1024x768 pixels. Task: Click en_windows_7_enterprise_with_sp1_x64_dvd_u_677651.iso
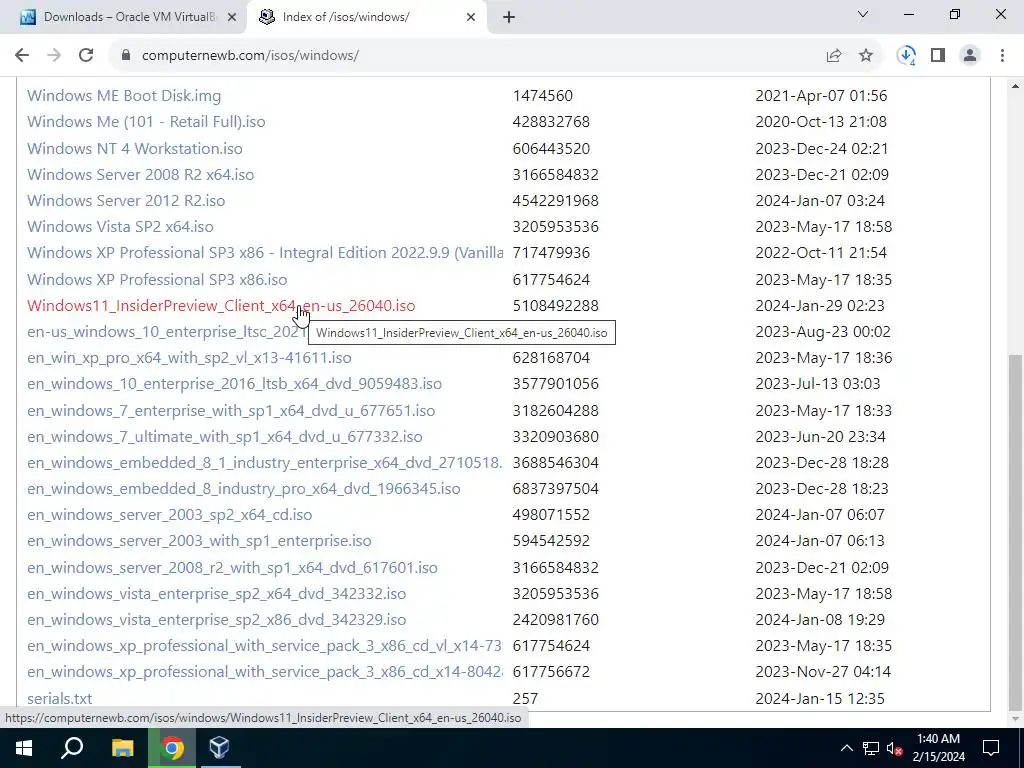(231, 411)
